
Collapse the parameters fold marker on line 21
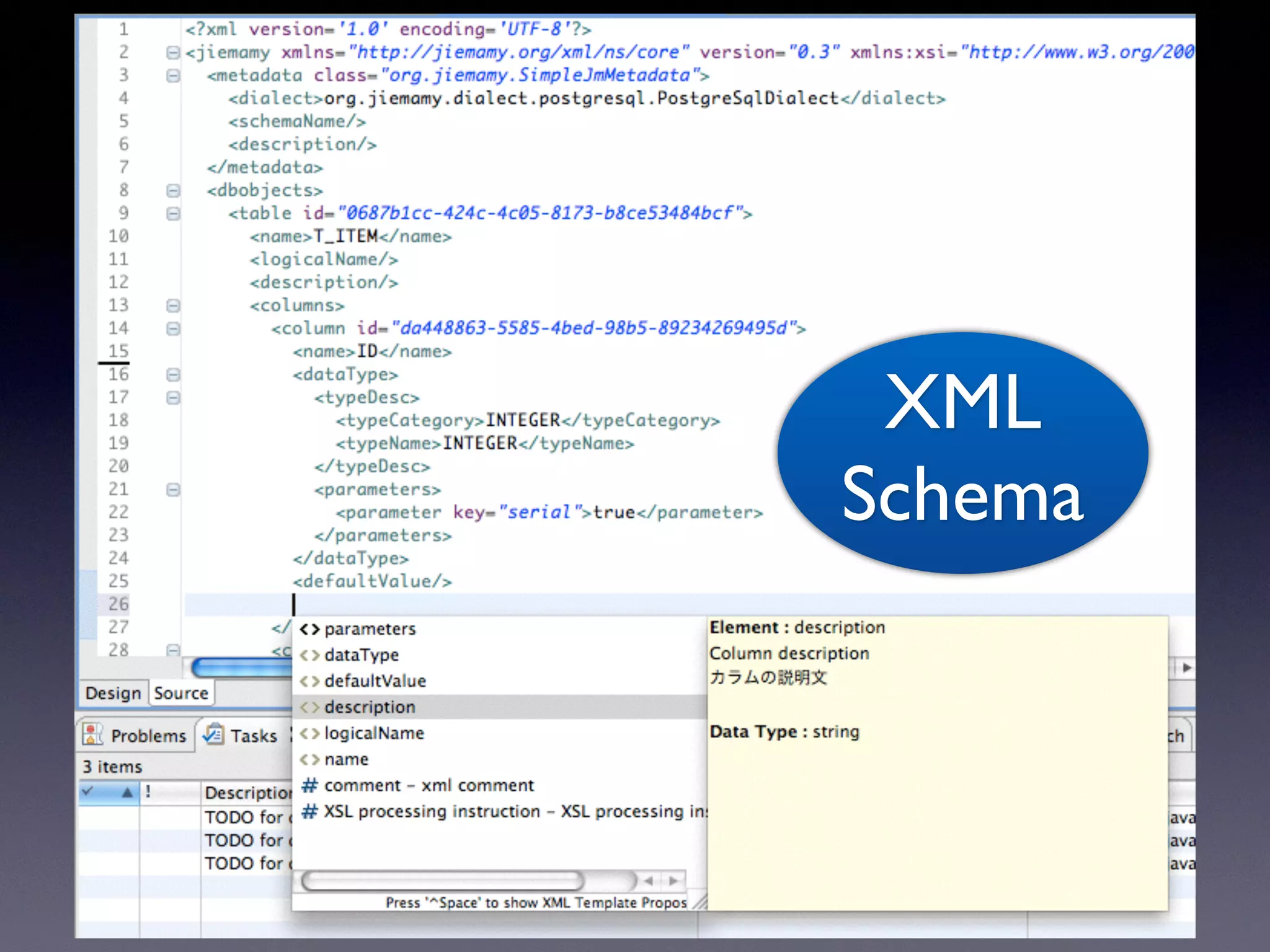point(173,490)
